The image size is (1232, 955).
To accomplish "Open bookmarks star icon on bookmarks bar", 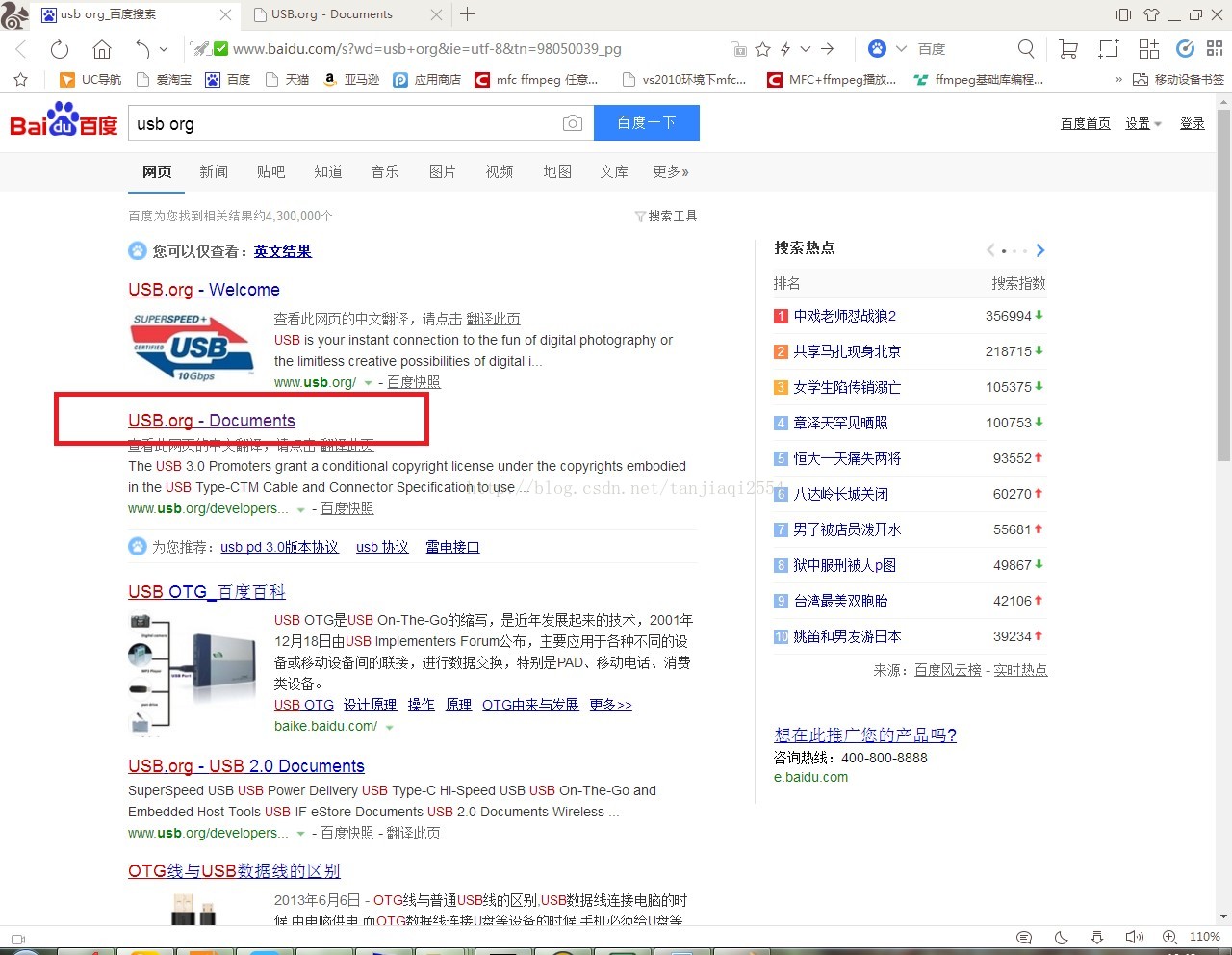I will coord(21,80).
